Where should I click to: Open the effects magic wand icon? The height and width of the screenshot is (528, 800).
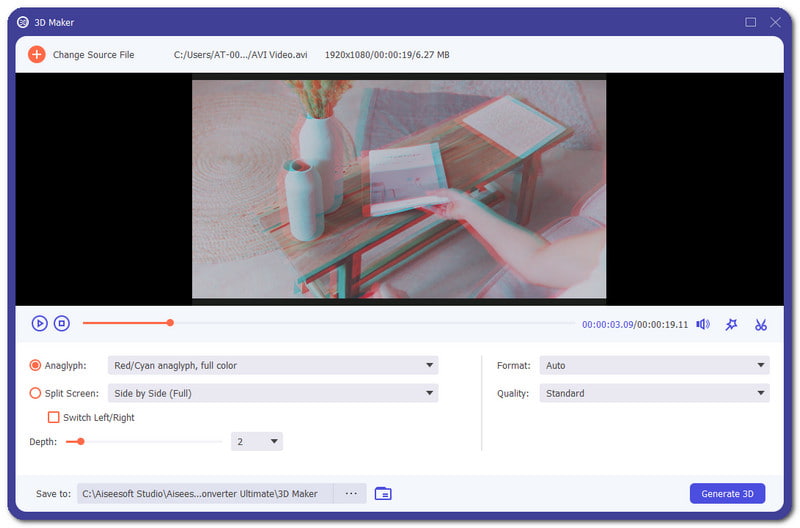click(731, 324)
